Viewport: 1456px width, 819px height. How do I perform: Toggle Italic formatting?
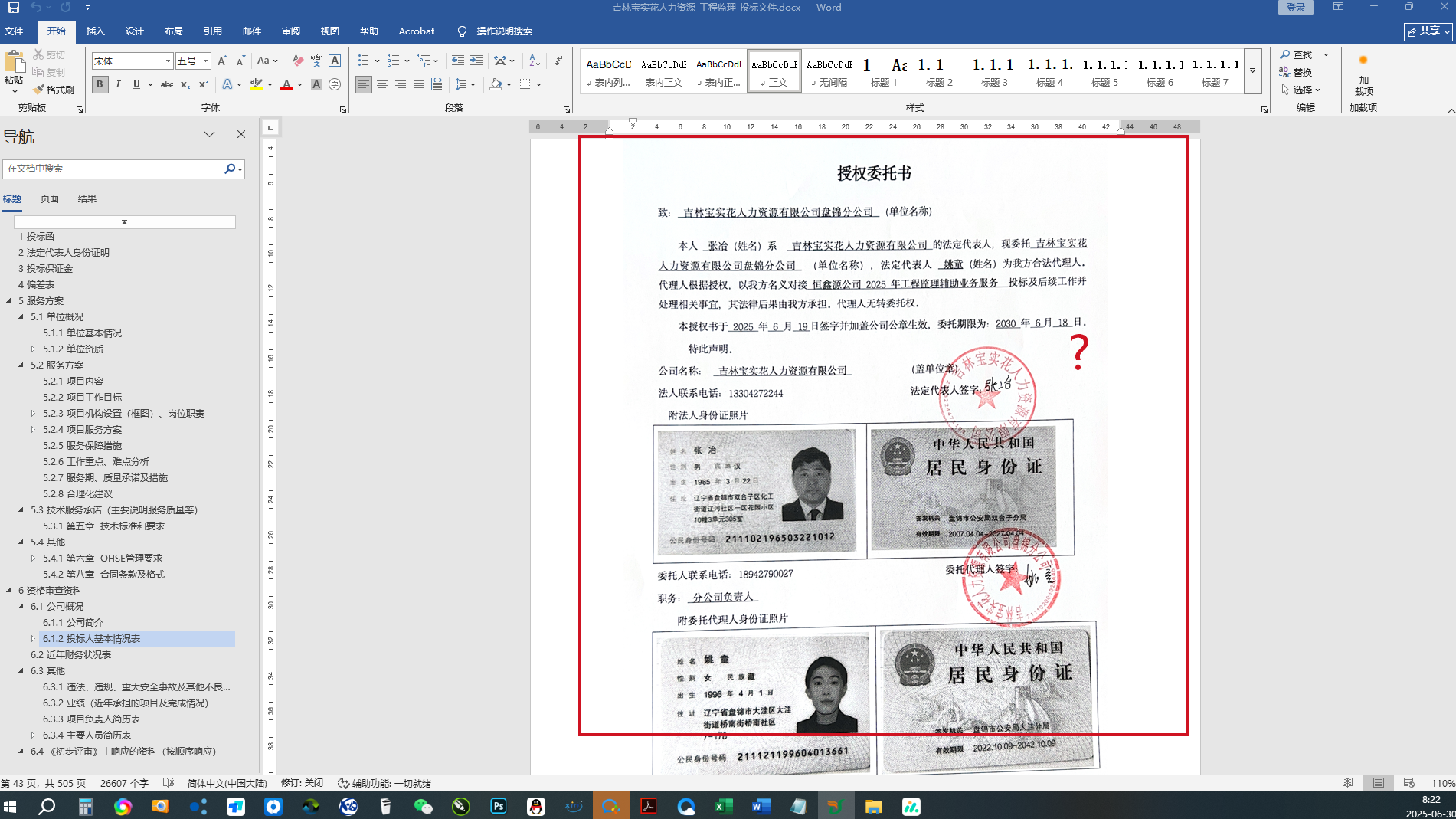118,84
